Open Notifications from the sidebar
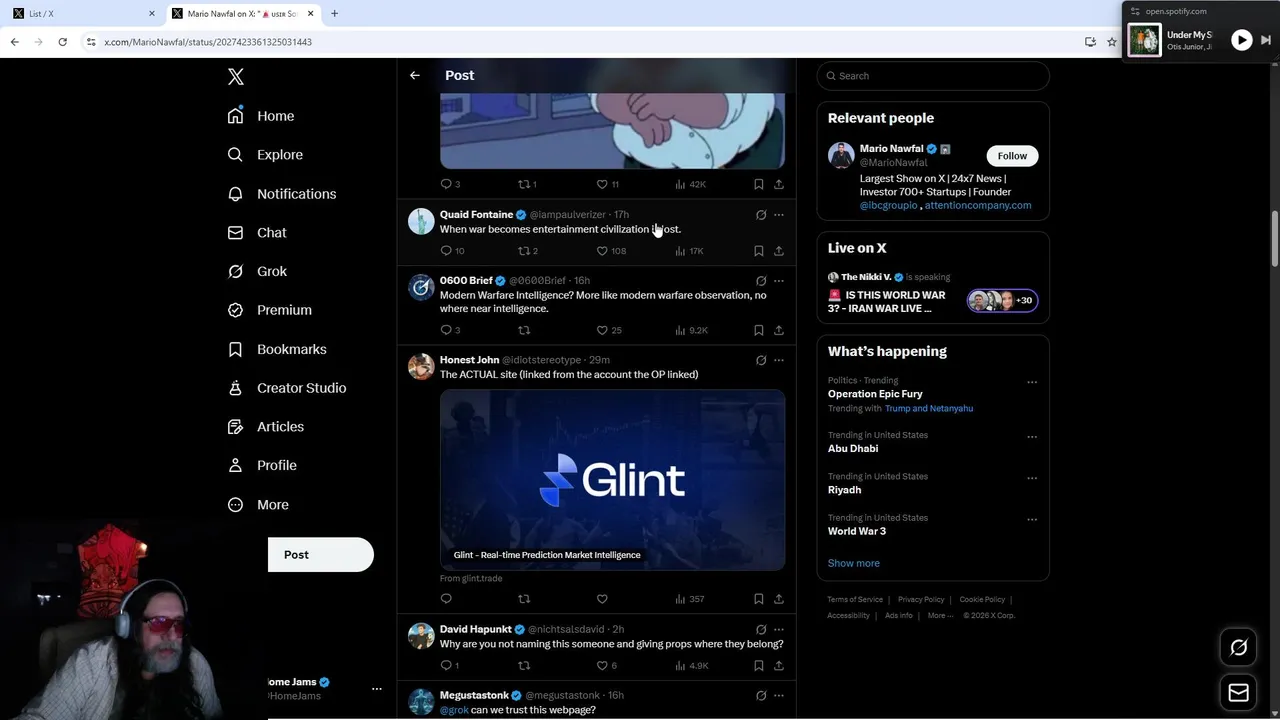This screenshot has width=1280, height=720. (x=282, y=194)
